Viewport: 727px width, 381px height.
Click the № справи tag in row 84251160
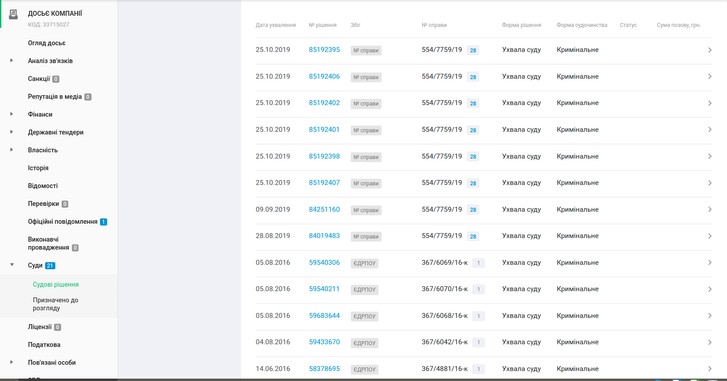(x=366, y=210)
